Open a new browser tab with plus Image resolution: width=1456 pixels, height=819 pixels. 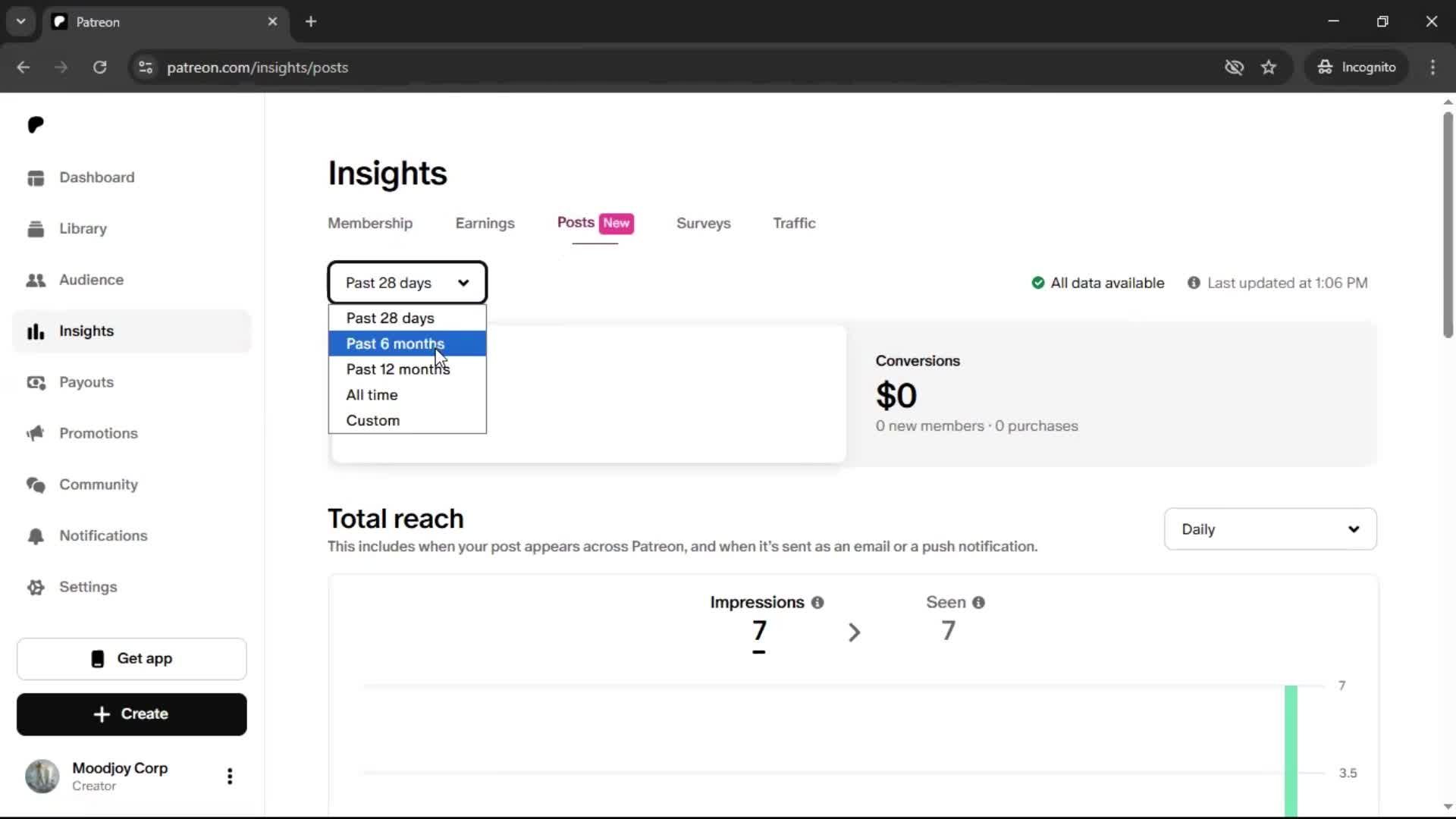[x=311, y=21]
